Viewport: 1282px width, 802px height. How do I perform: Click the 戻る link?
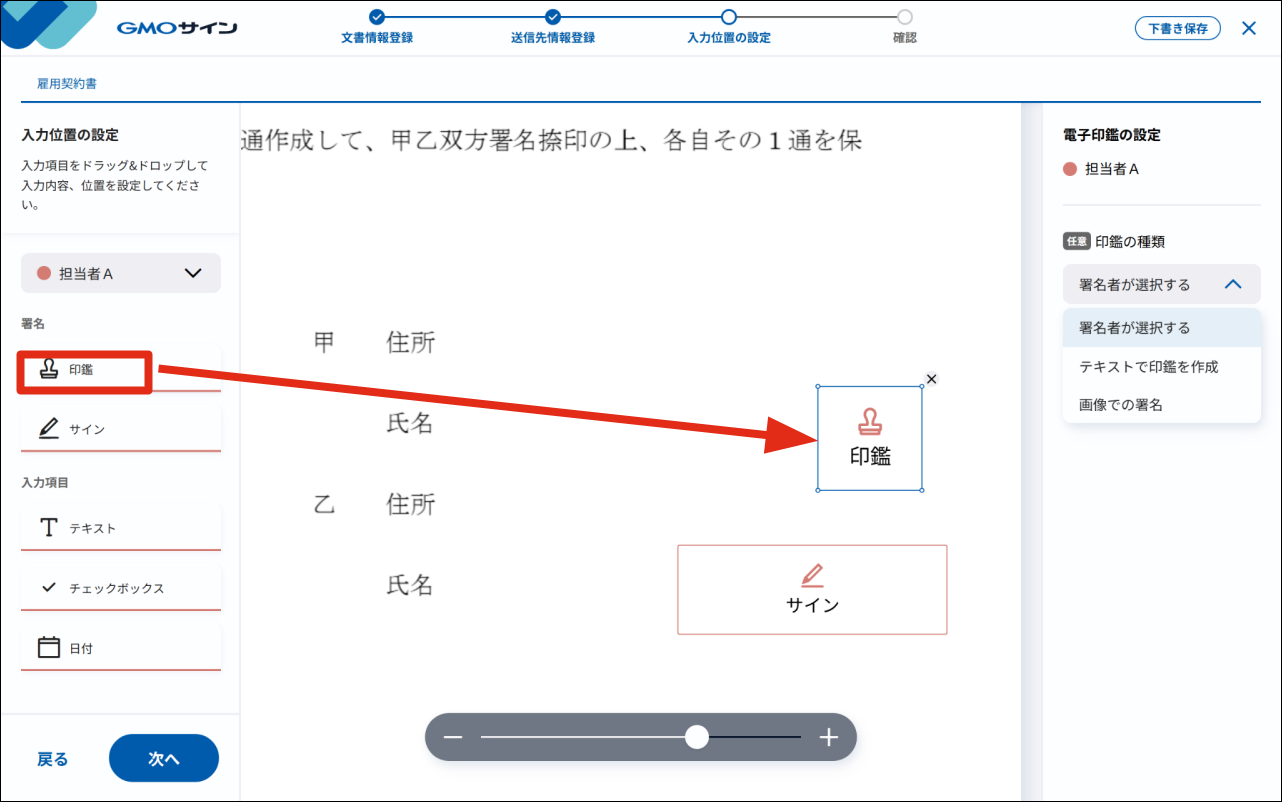(x=53, y=759)
